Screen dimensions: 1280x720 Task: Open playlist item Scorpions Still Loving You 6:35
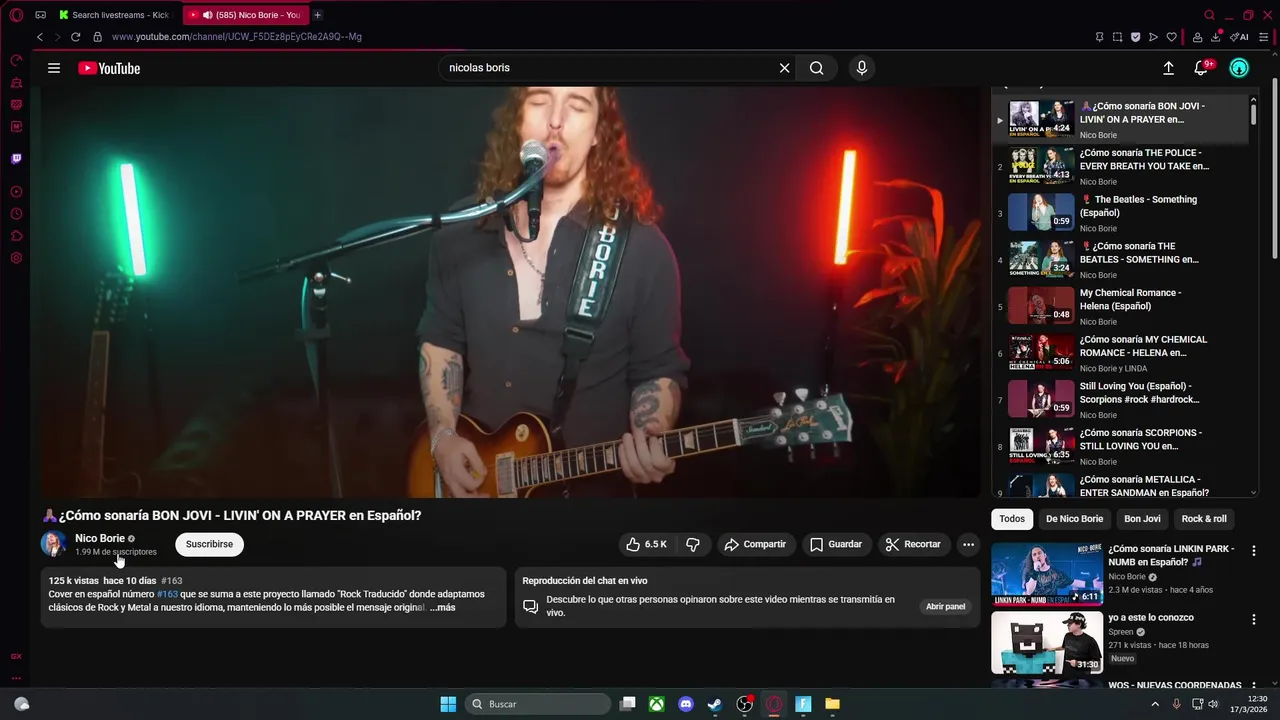[1120, 446]
